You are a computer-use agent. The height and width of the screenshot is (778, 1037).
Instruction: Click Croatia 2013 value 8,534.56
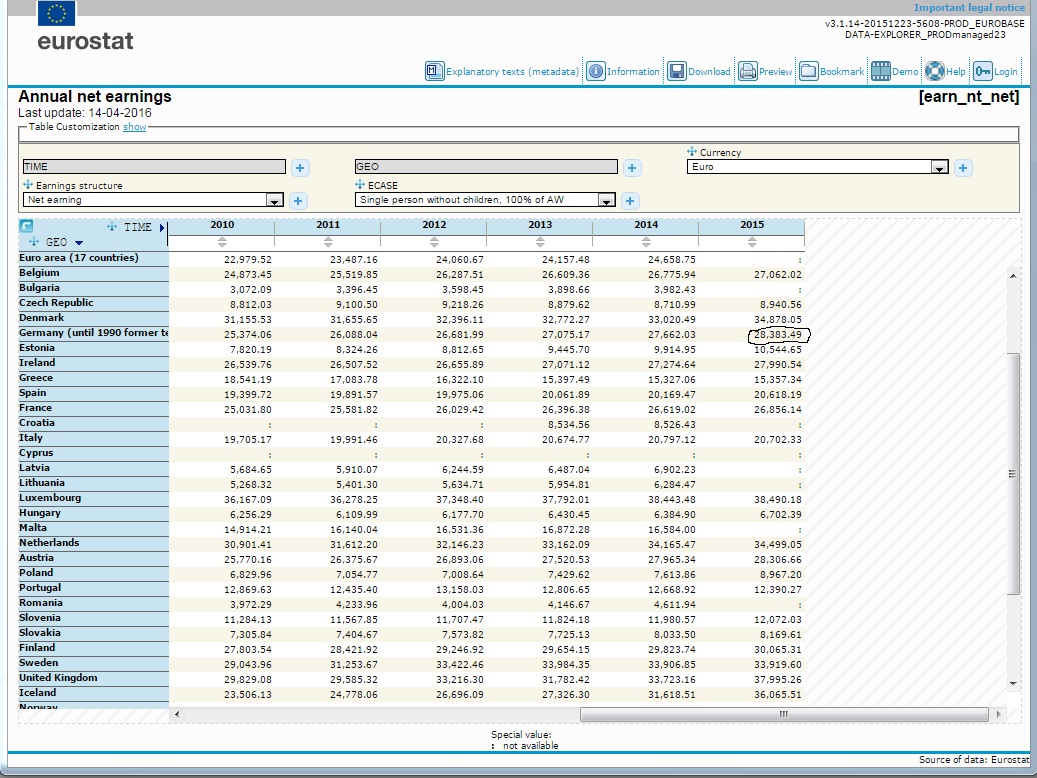(568, 425)
